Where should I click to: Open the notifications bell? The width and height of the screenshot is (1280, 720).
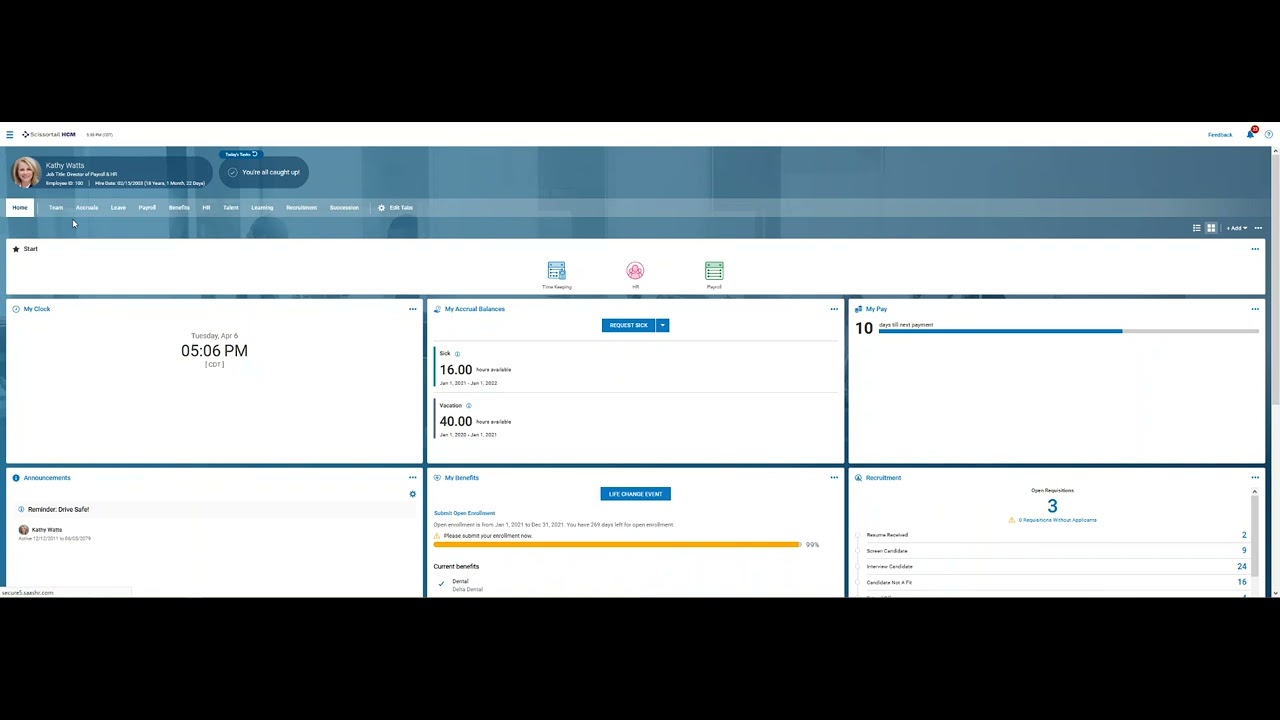1250,134
